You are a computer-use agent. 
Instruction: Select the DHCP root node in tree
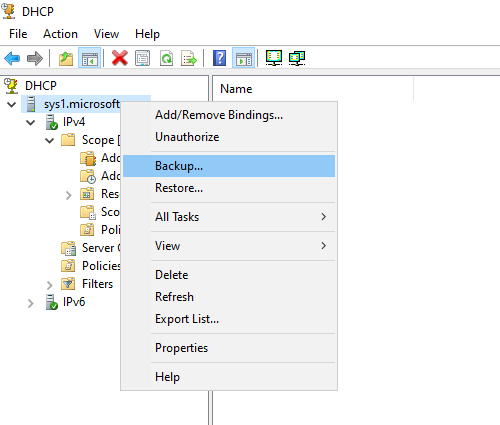41,86
